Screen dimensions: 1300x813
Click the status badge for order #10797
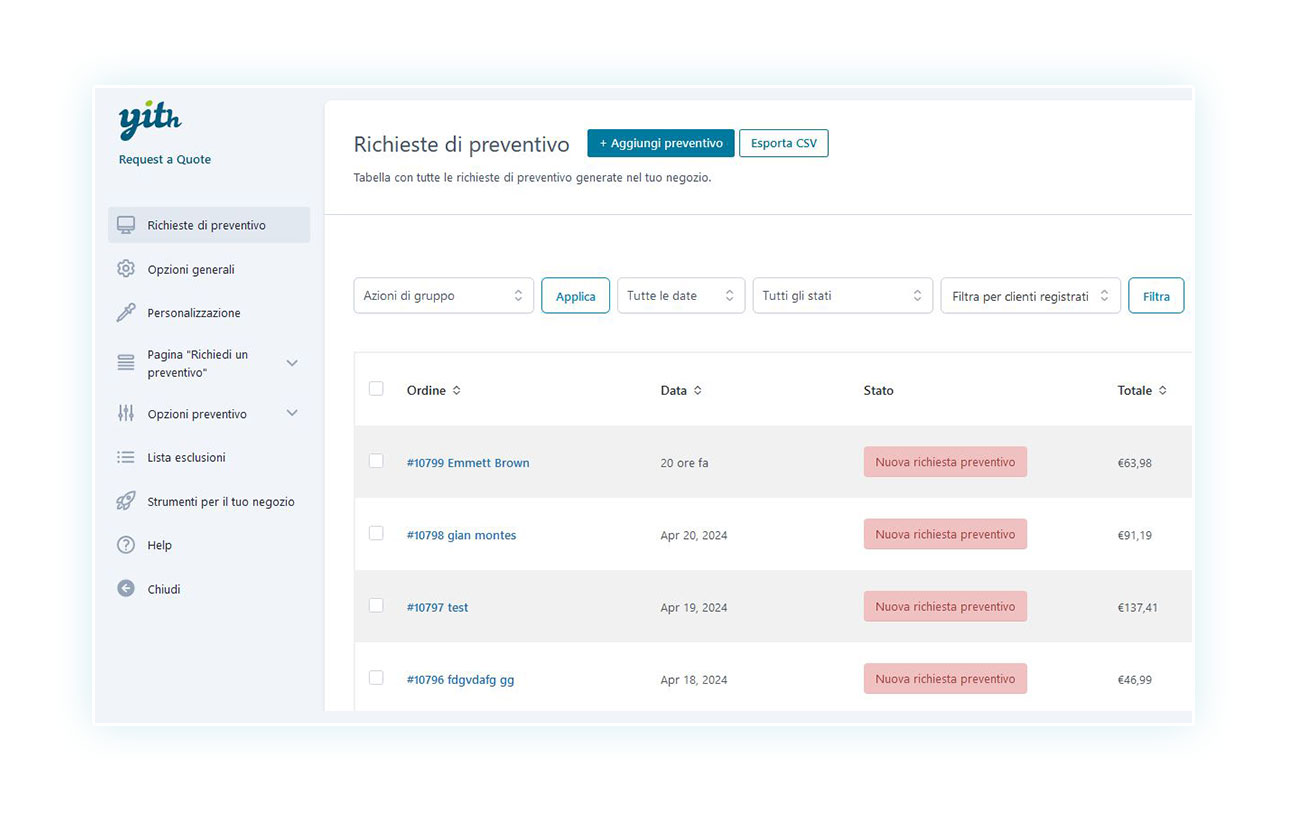[945, 606]
